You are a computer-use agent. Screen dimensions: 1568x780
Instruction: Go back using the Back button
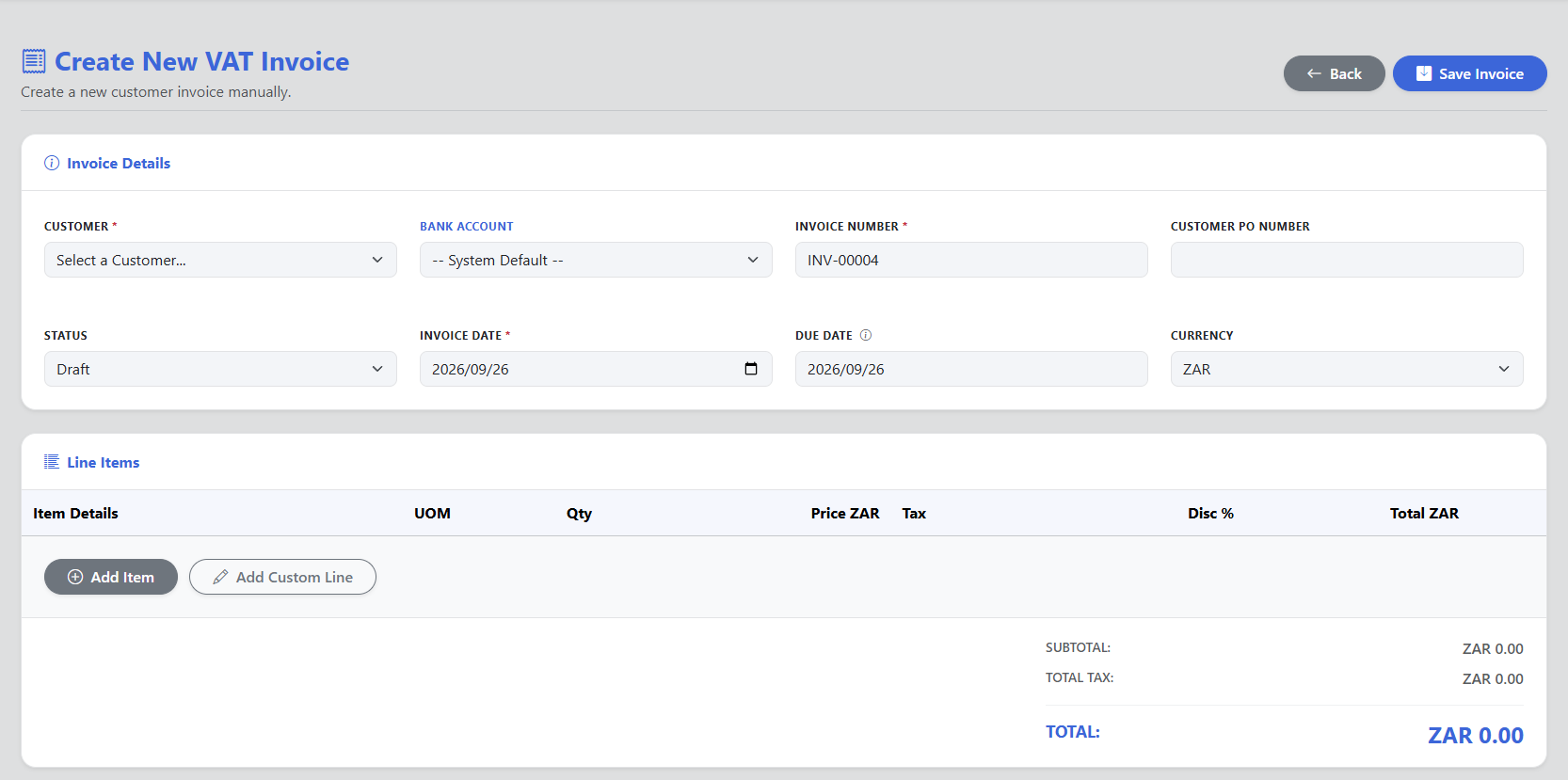pos(1334,73)
